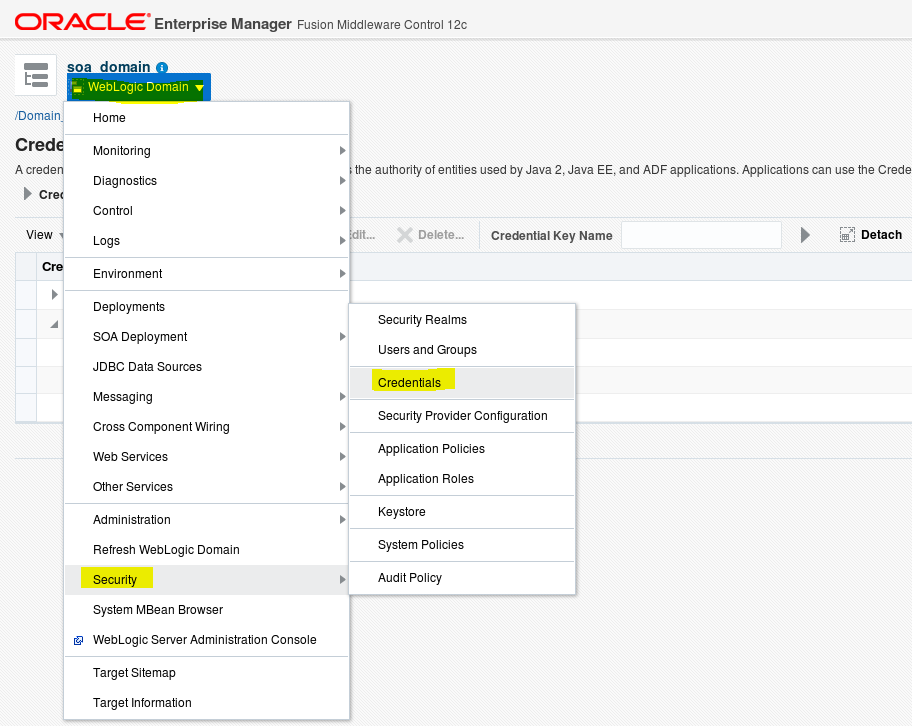Select Security Realms in the submenu
Screen dimensions: 912x726
[462, 320]
